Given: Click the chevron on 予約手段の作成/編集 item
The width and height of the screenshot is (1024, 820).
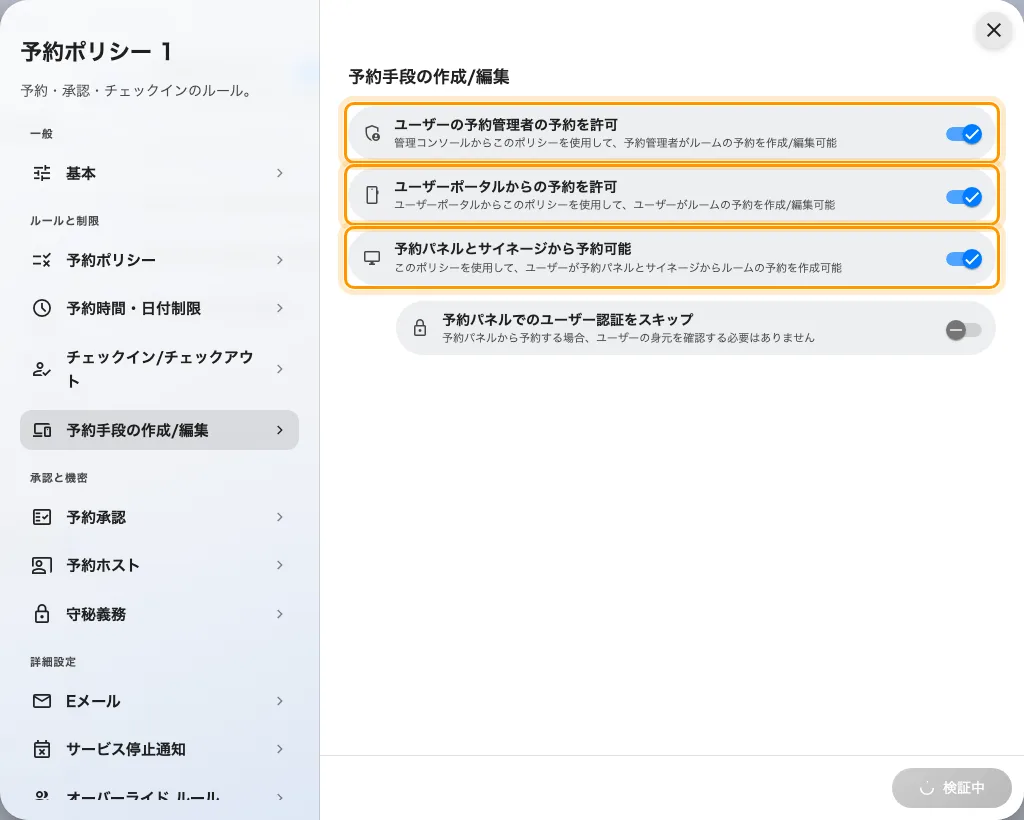Looking at the screenshot, I should (280, 430).
